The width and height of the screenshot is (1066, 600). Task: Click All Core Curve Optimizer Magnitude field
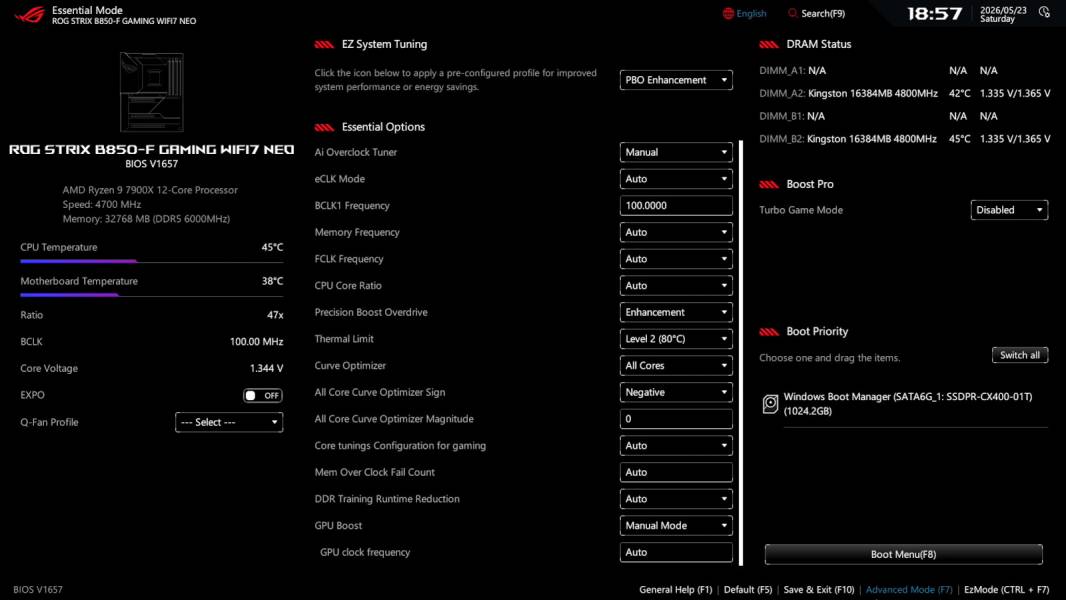(676, 419)
